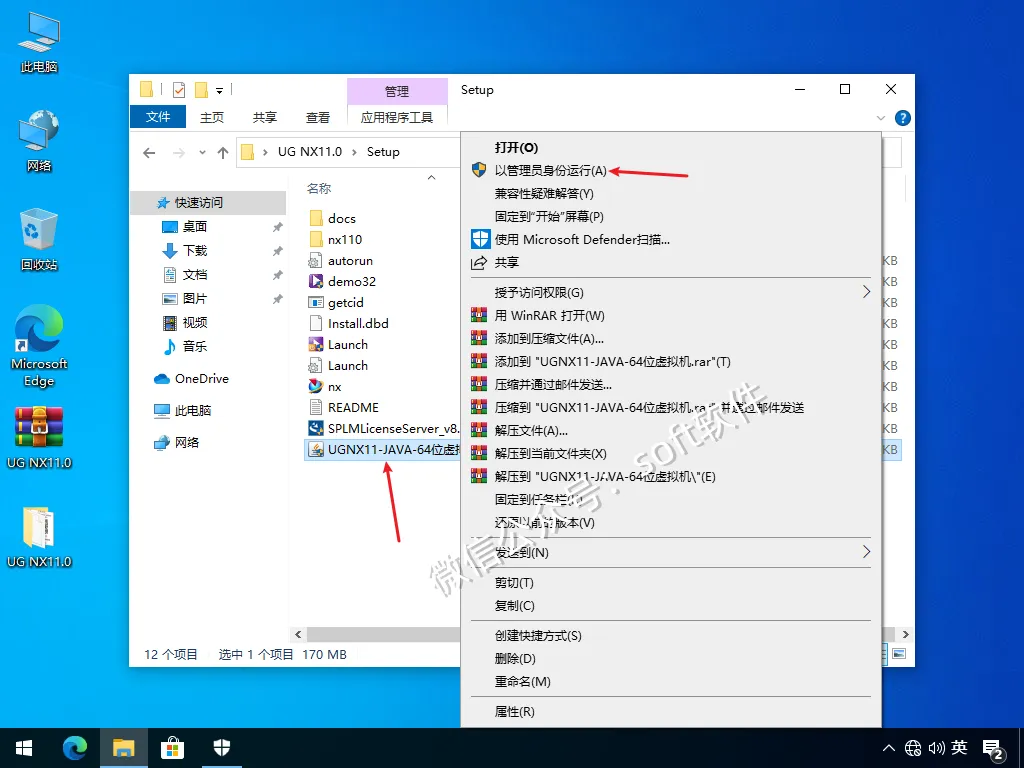
Task: Select the getcid file
Action: coord(345,302)
